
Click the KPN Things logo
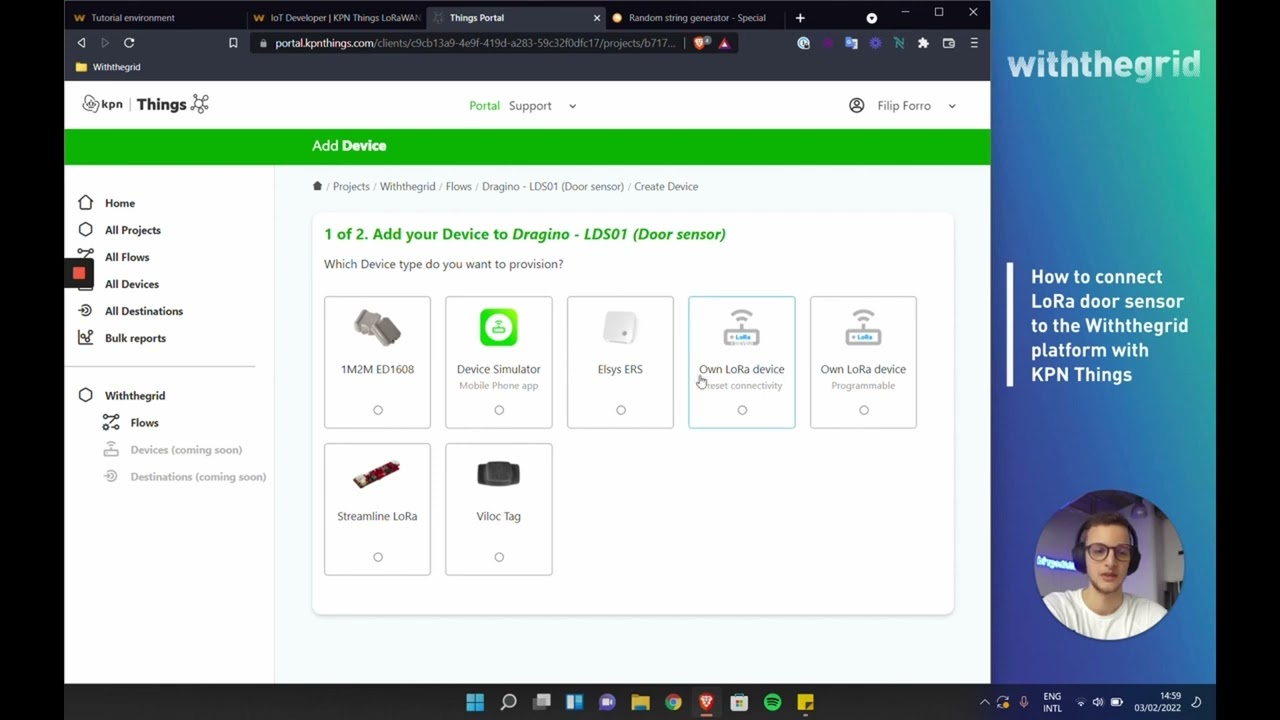[145, 104]
